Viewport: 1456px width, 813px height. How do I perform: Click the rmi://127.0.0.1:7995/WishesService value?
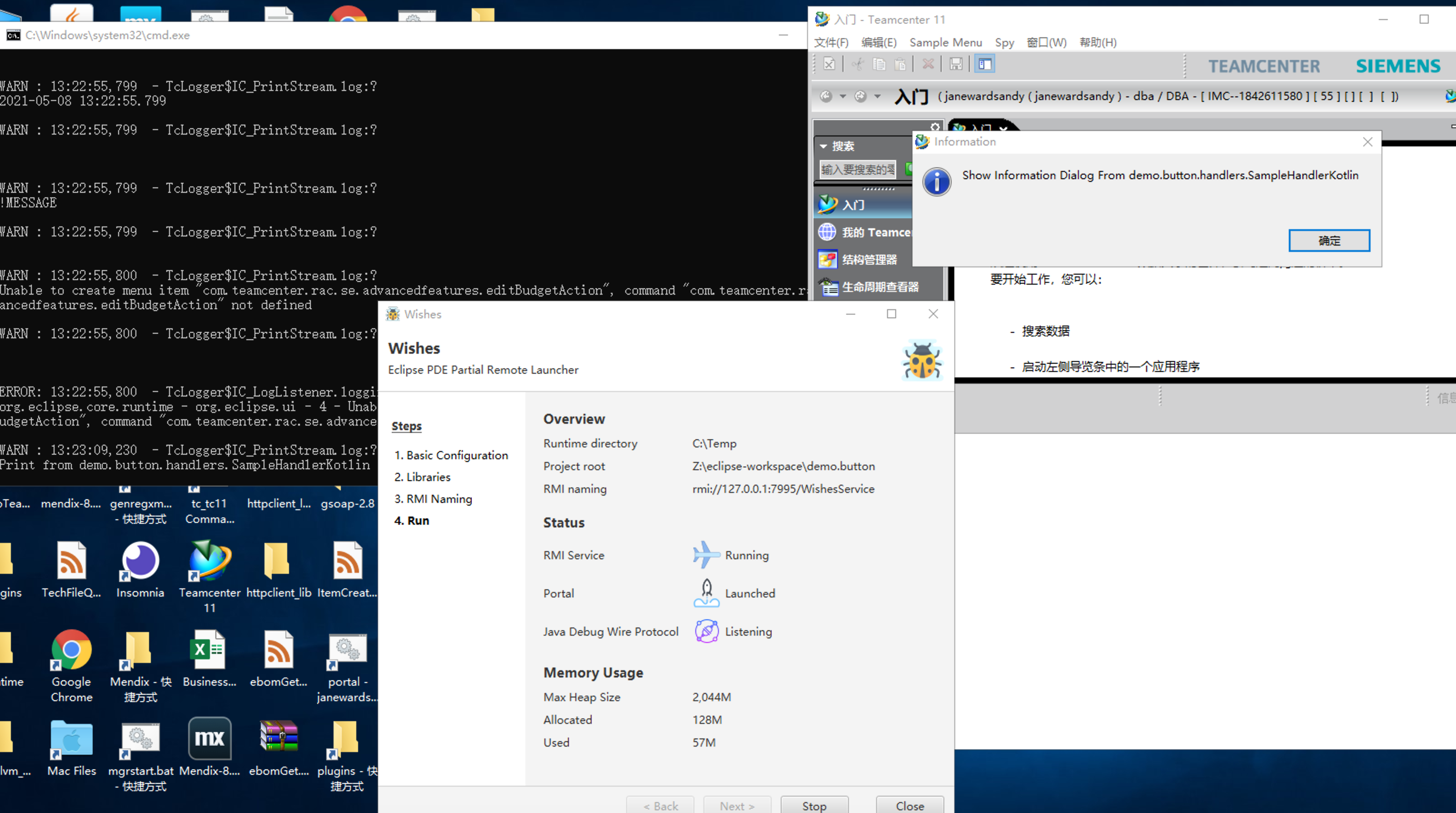(x=783, y=489)
